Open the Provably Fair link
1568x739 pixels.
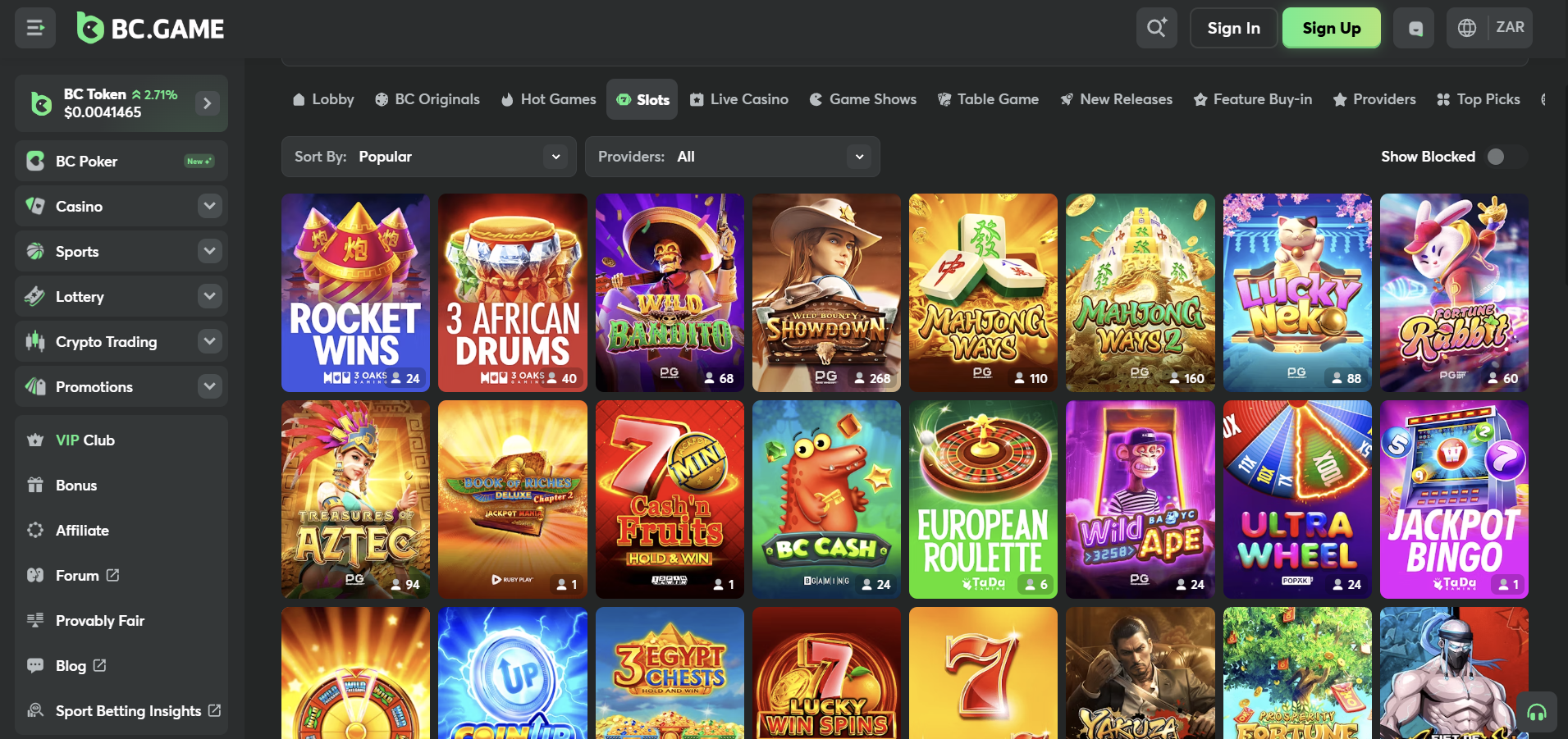[x=99, y=621]
